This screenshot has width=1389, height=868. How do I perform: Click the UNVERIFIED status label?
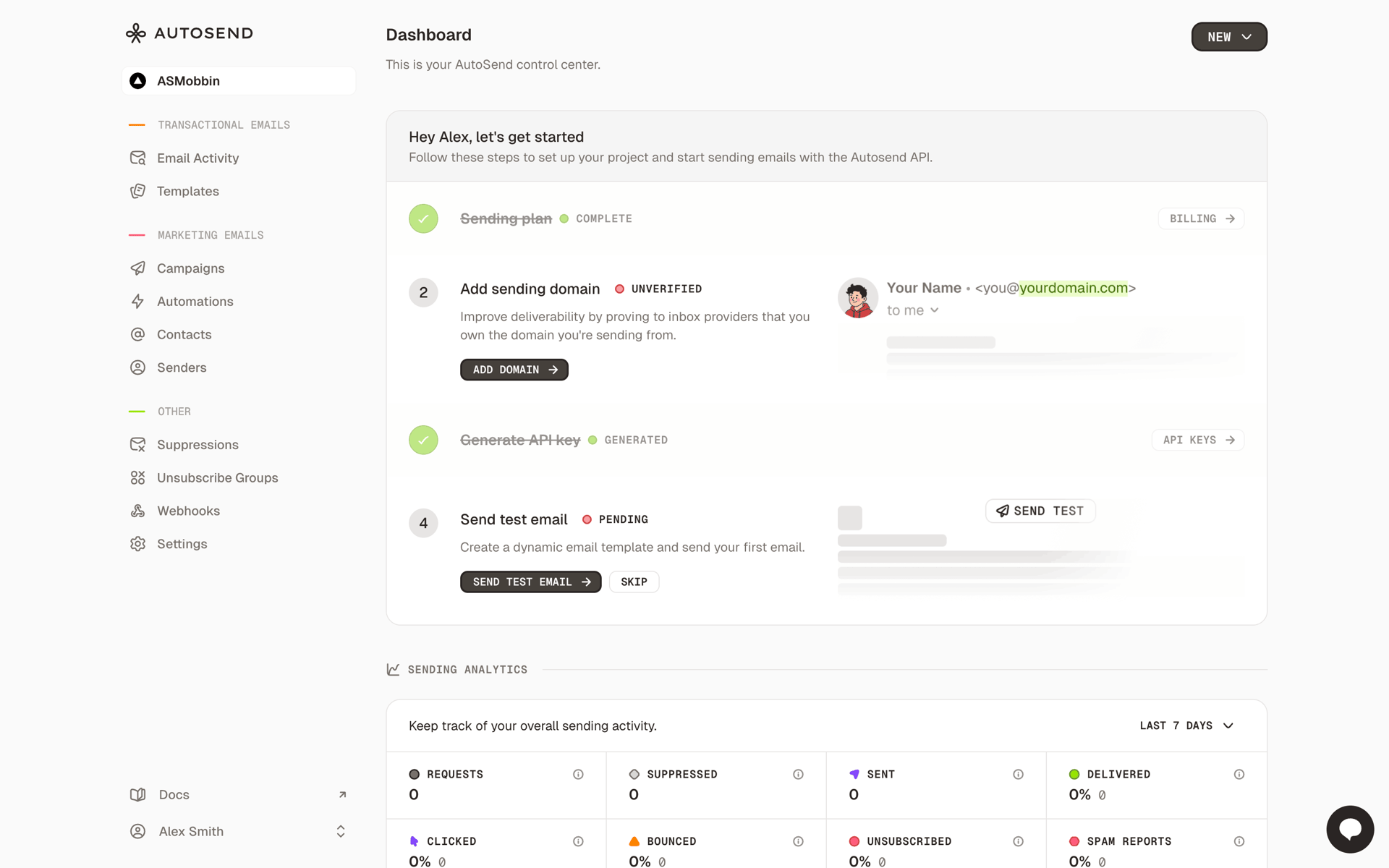pos(666,289)
